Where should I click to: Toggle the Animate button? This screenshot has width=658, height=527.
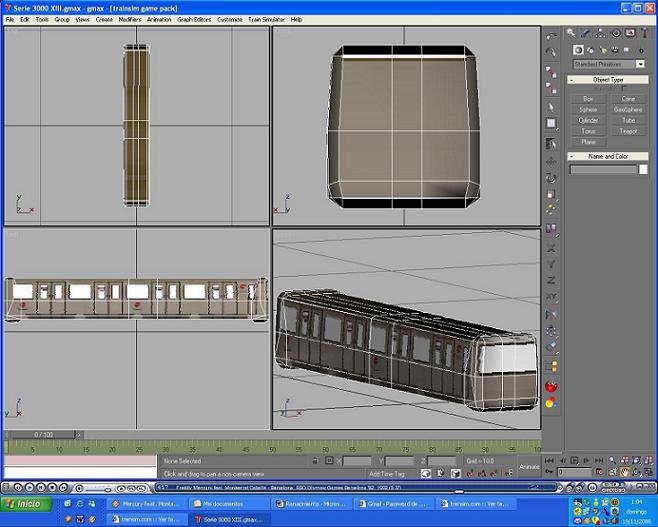(x=529, y=466)
